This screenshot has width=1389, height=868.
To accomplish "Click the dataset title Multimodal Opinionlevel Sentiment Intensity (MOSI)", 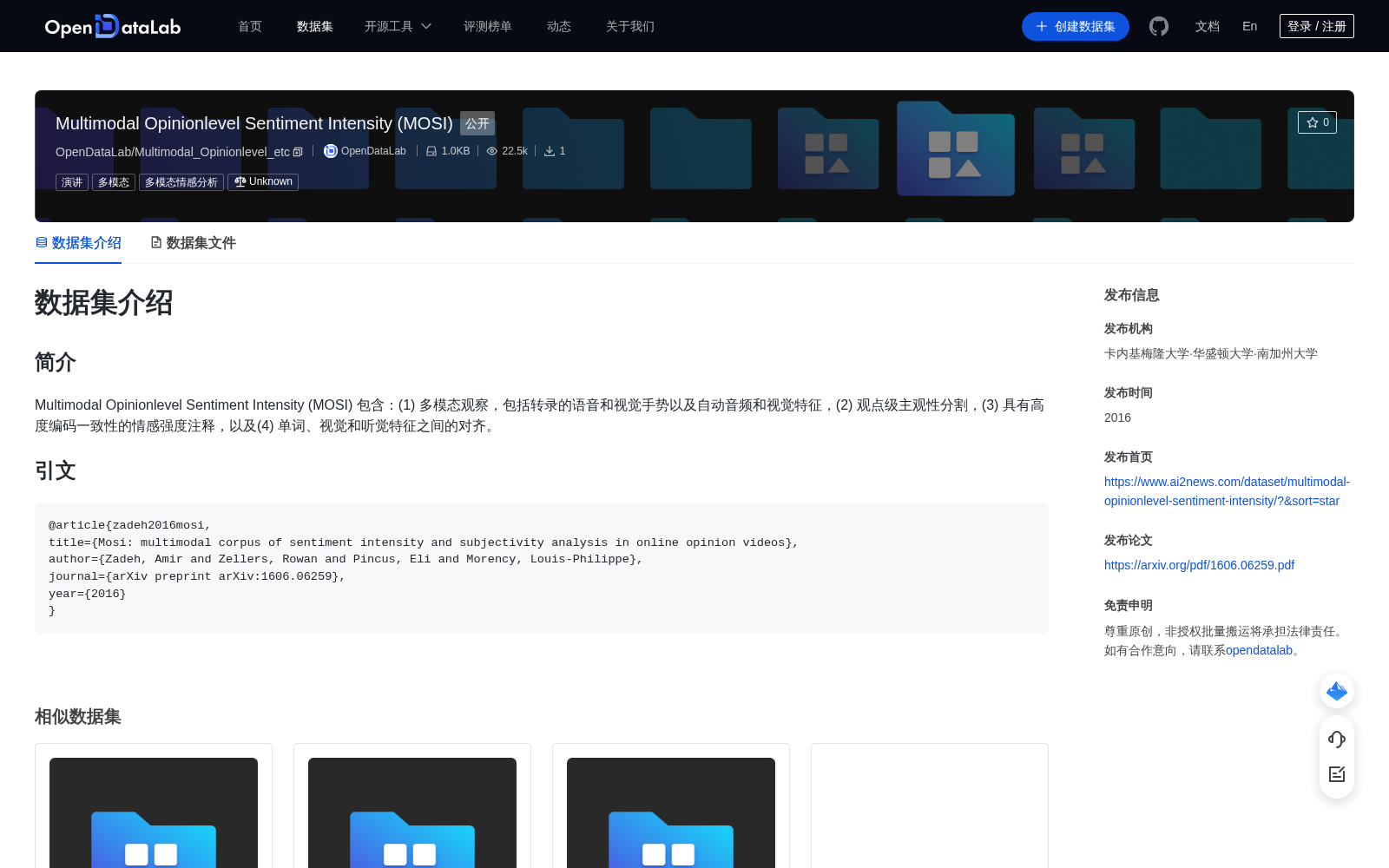I will tap(254, 123).
